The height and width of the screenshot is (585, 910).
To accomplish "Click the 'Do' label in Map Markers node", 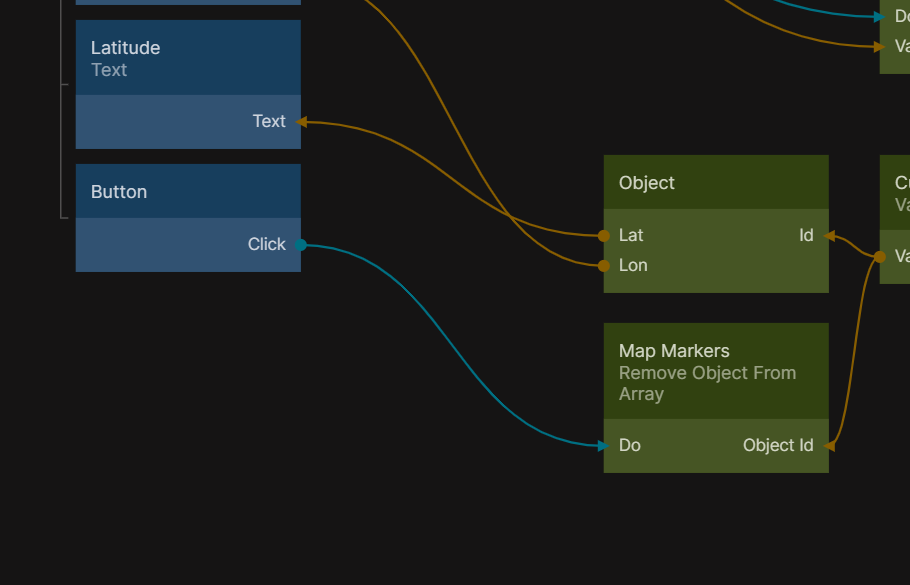I will click(630, 445).
